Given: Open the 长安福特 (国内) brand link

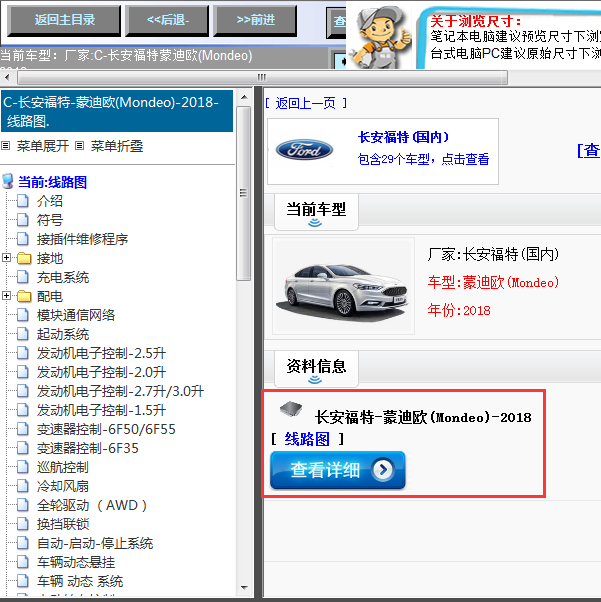Looking at the screenshot, I should coord(403,137).
